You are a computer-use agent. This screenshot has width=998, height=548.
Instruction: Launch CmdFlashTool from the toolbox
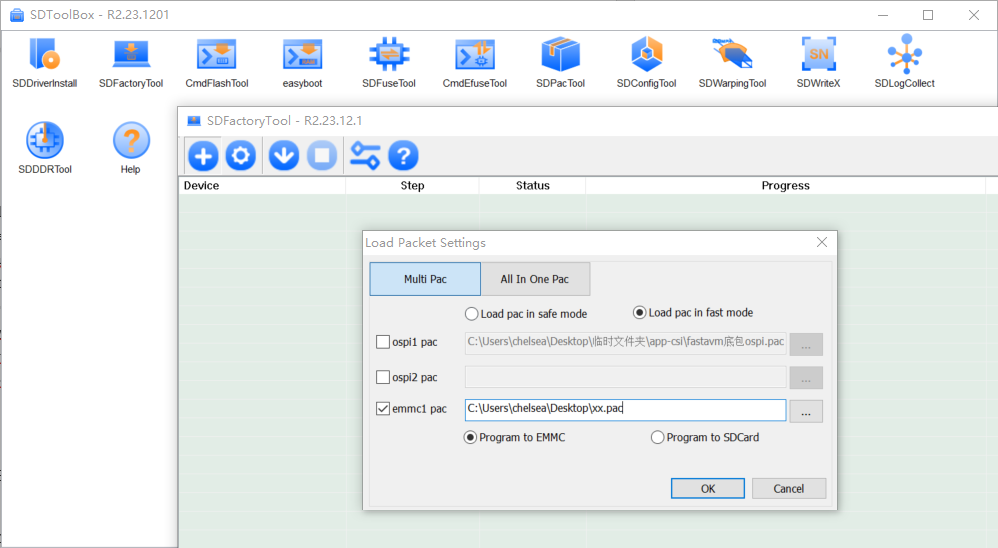[x=216, y=56]
